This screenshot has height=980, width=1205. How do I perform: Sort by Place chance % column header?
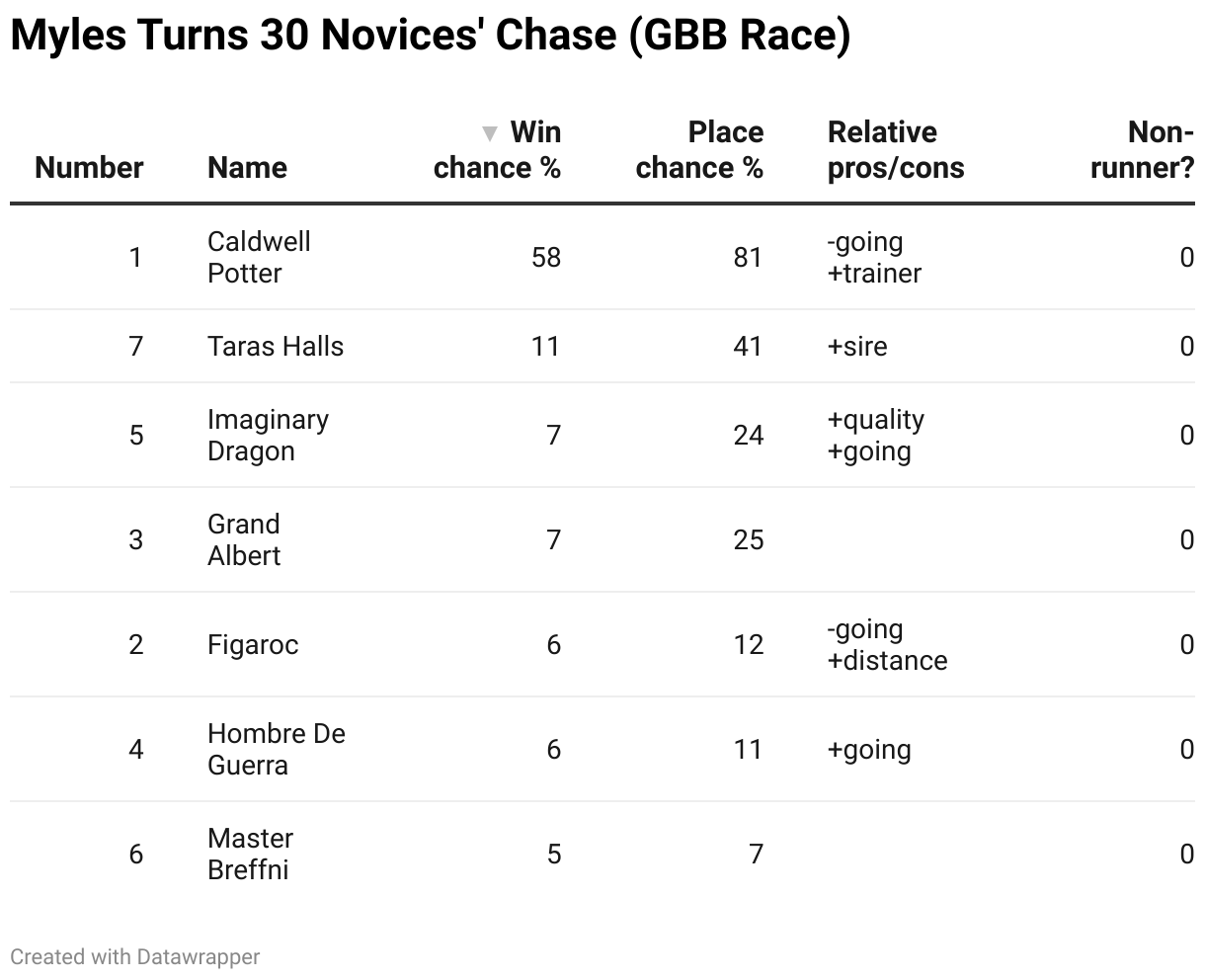[x=699, y=150]
